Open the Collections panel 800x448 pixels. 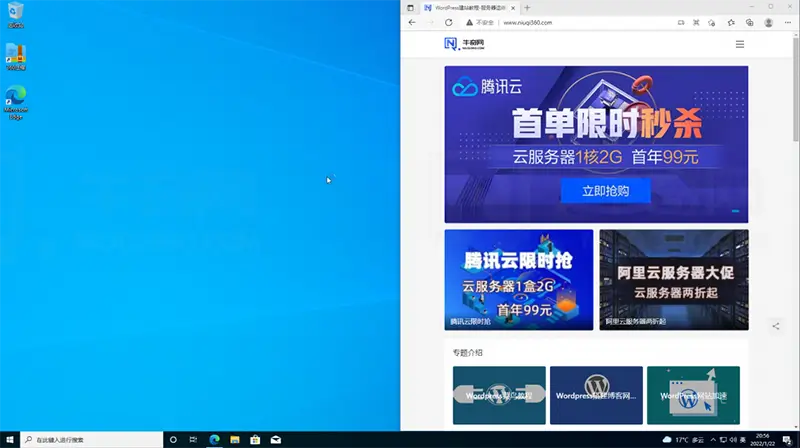[x=749, y=22]
